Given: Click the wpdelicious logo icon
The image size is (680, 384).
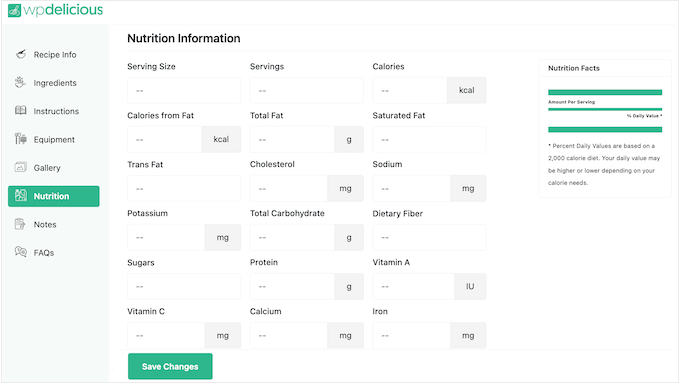Looking at the screenshot, I should [14, 10].
